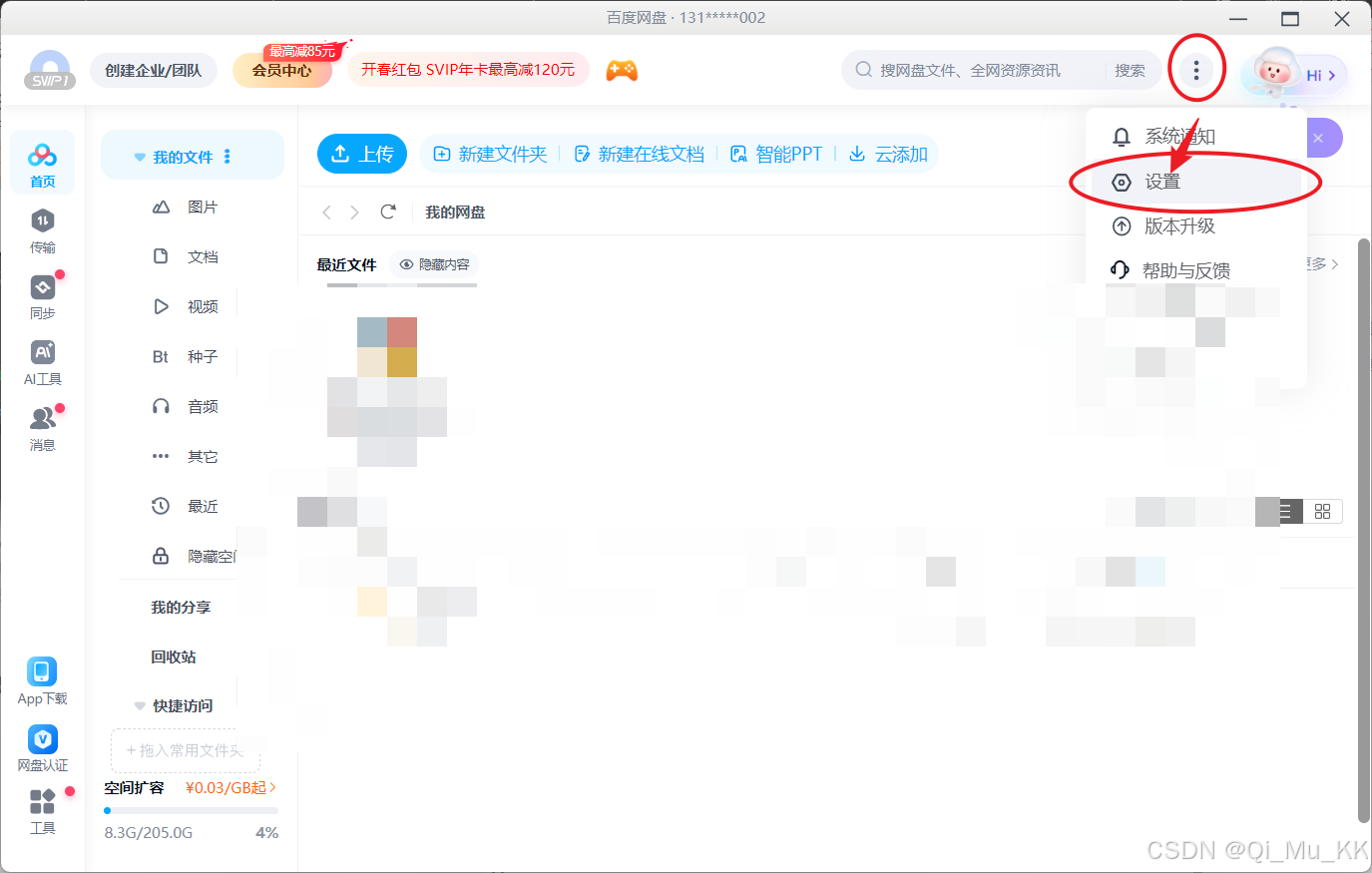
Task: Click 新建文件夹 new folder
Action: click(x=490, y=154)
